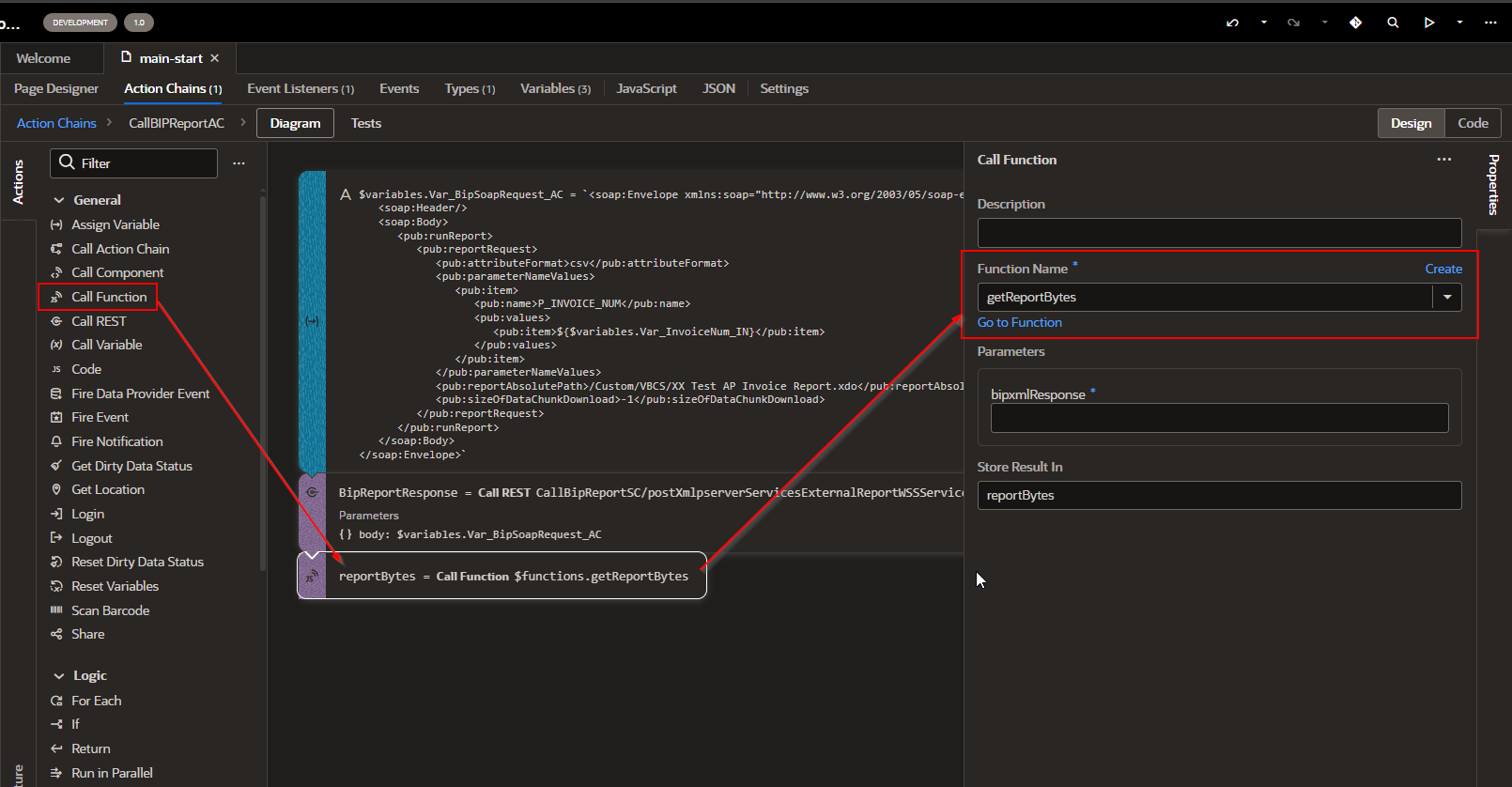Screen dimensions: 1512x787
Task: Open the Call Function panel ellipsis menu
Action: point(1443,160)
